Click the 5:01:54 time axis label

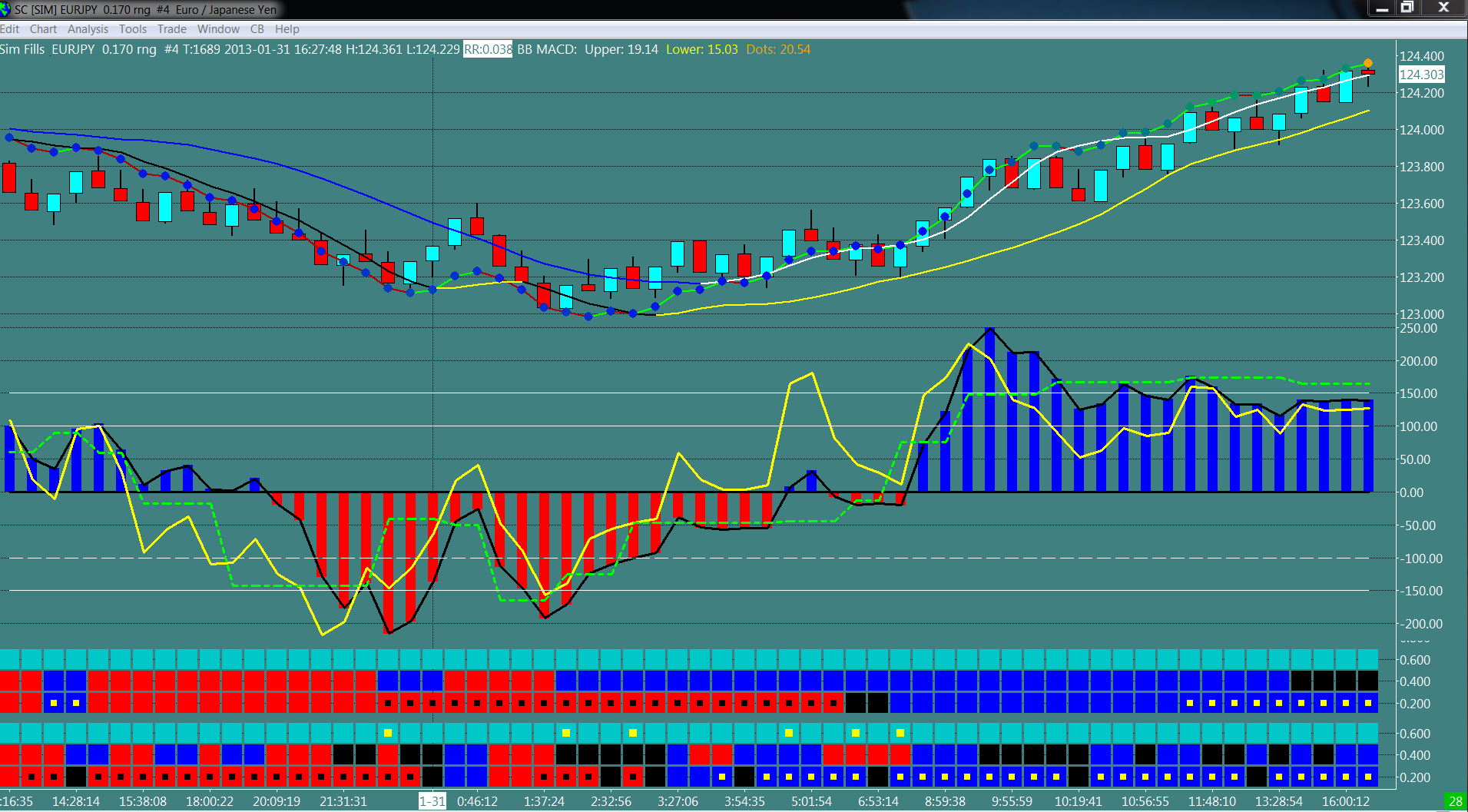pos(811,801)
